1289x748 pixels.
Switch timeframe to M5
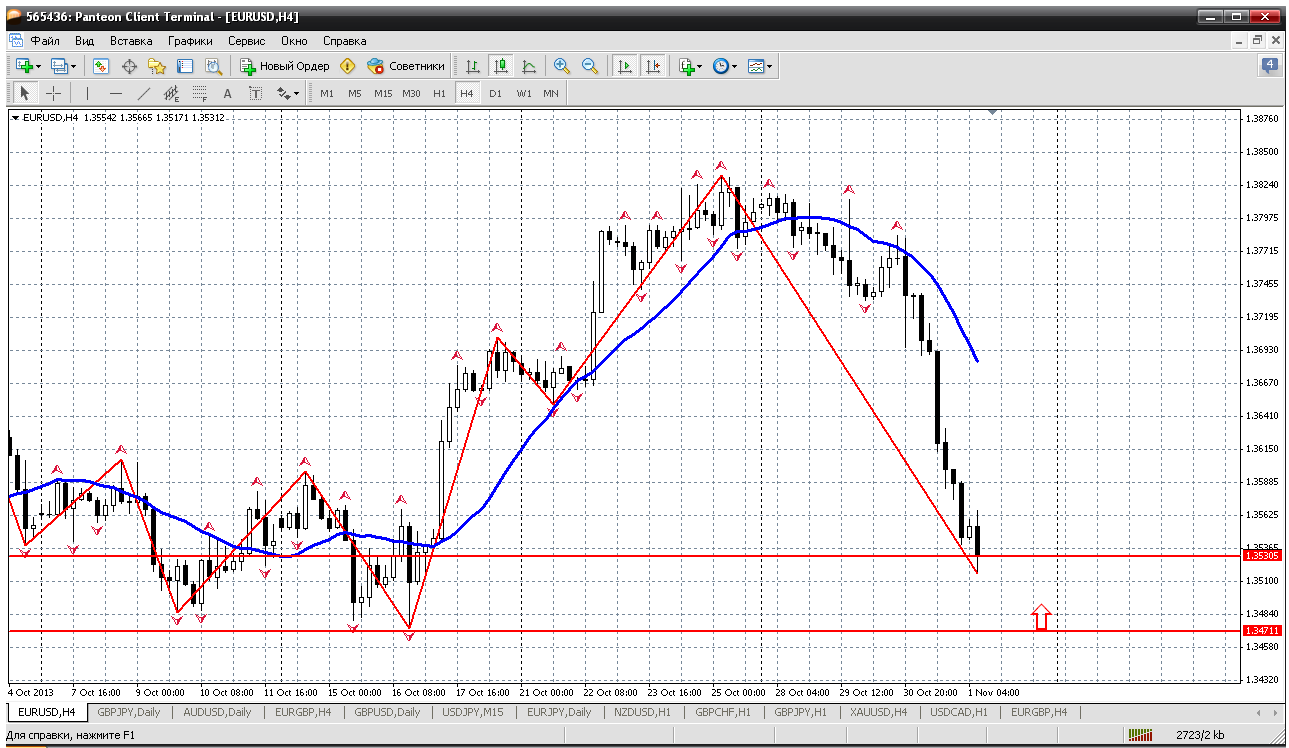coord(355,93)
